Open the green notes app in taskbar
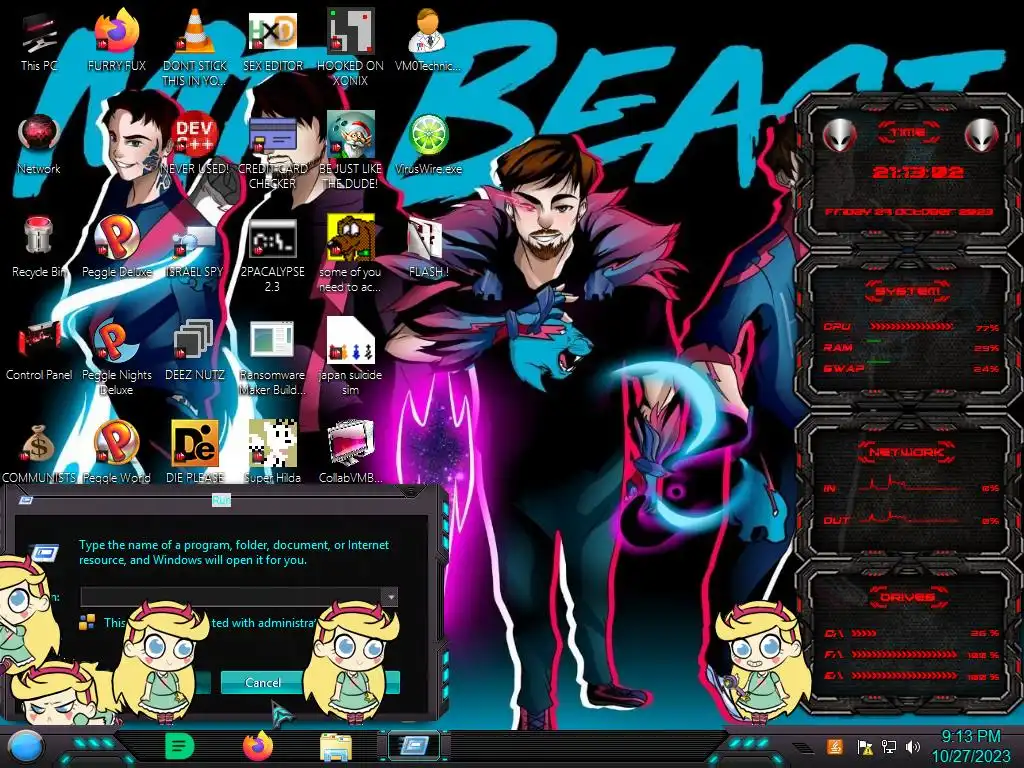The image size is (1024, 768). (179, 746)
